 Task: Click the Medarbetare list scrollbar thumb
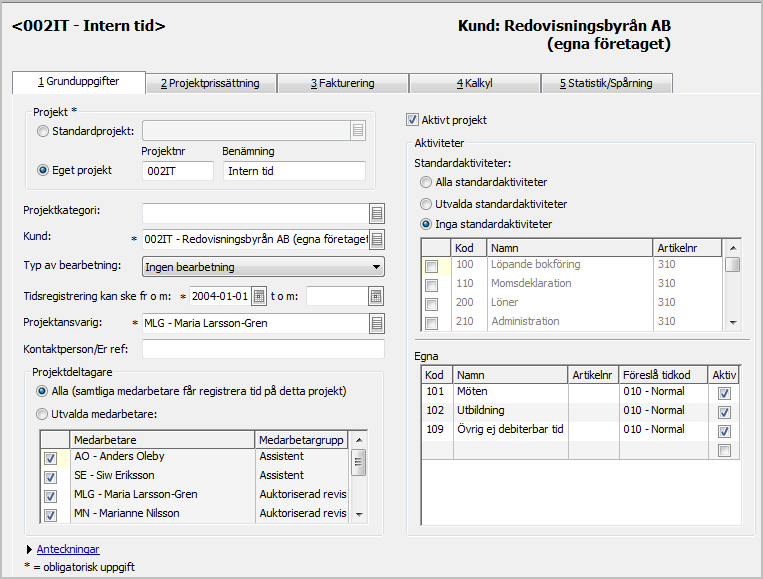pos(359,462)
